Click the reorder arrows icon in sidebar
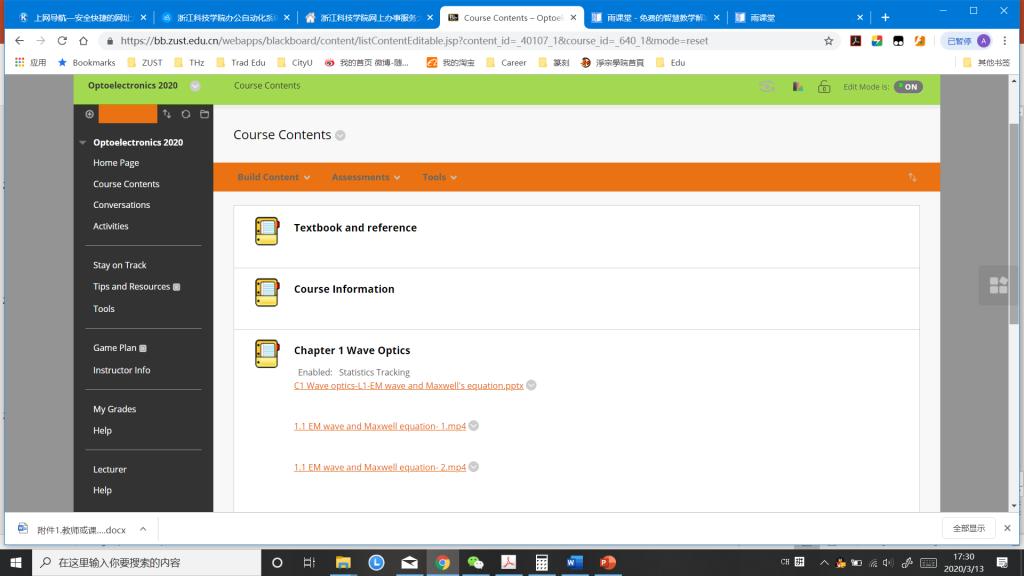 pyautogui.click(x=167, y=114)
